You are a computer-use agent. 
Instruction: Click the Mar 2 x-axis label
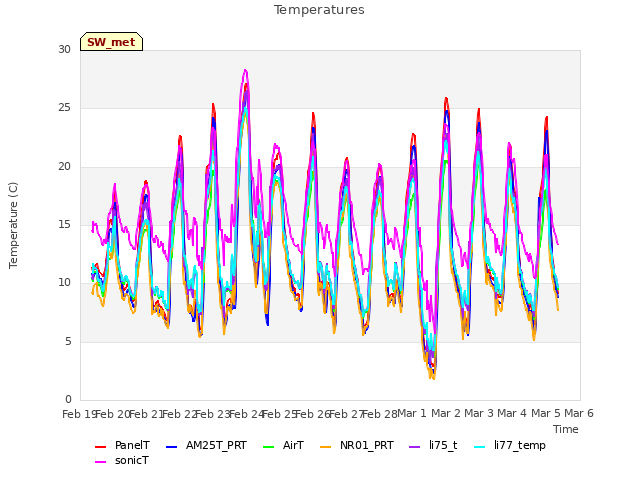446,413
